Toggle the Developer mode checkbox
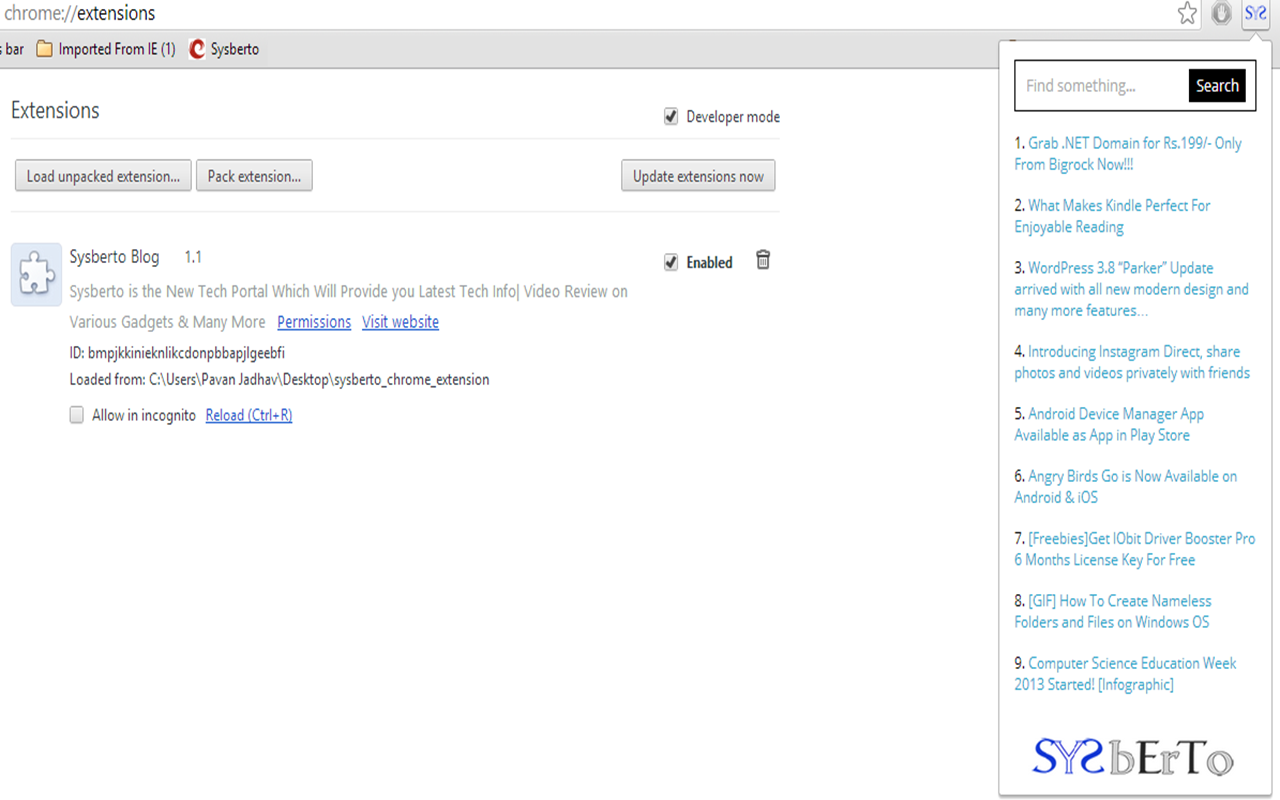 pyautogui.click(x=671, y=117)
